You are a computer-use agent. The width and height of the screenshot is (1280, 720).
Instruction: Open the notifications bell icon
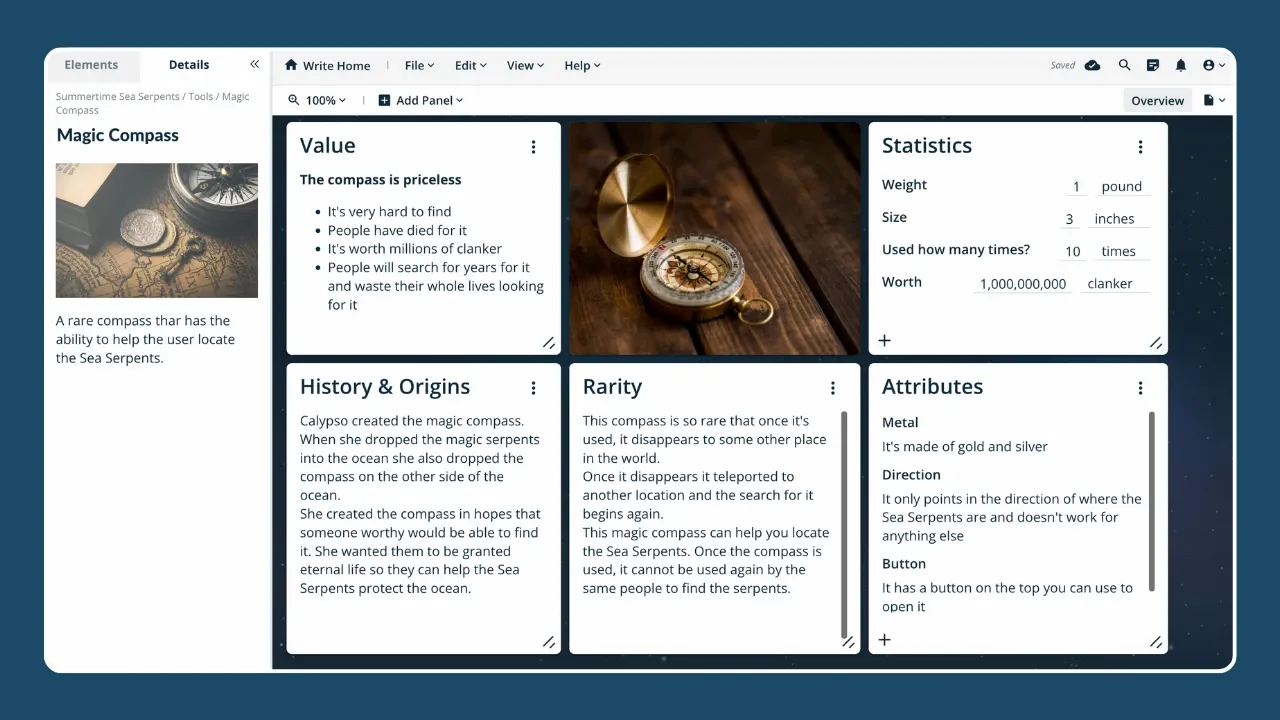click(x=1181, y=65)
